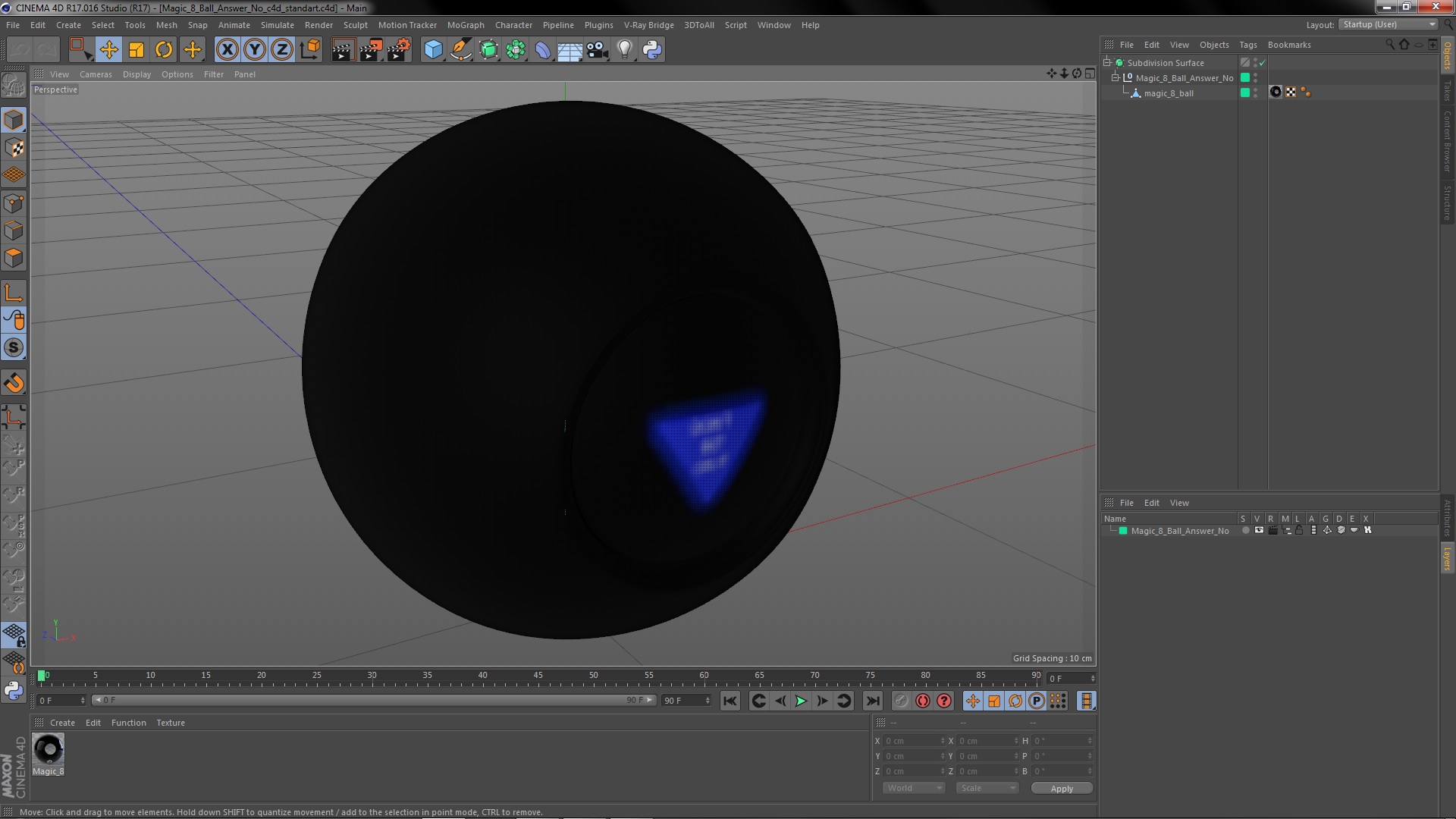The image size is (1456, 819).
Task: Play the animation forward
Action: pyautogui.click(x=801, y=701)
